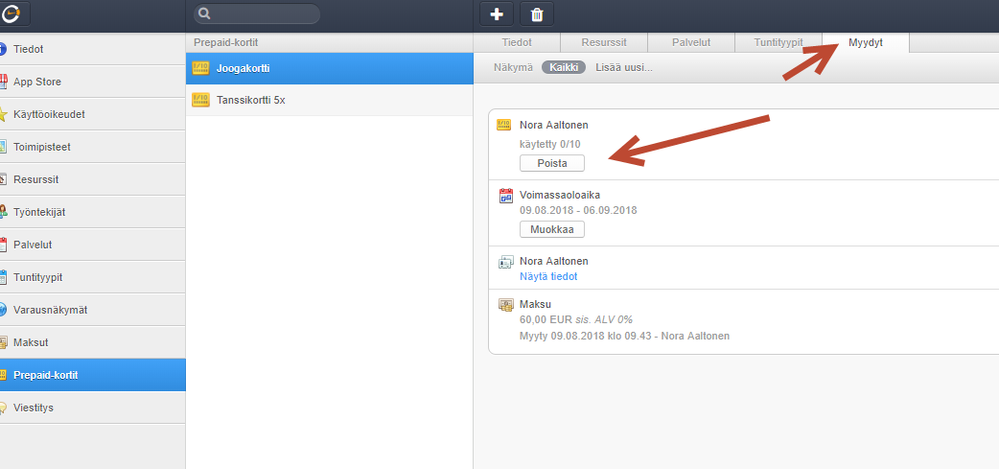Open Varausnäkymät sidebar section
This screenshot has height=469, width=999.
coord(92,310)
